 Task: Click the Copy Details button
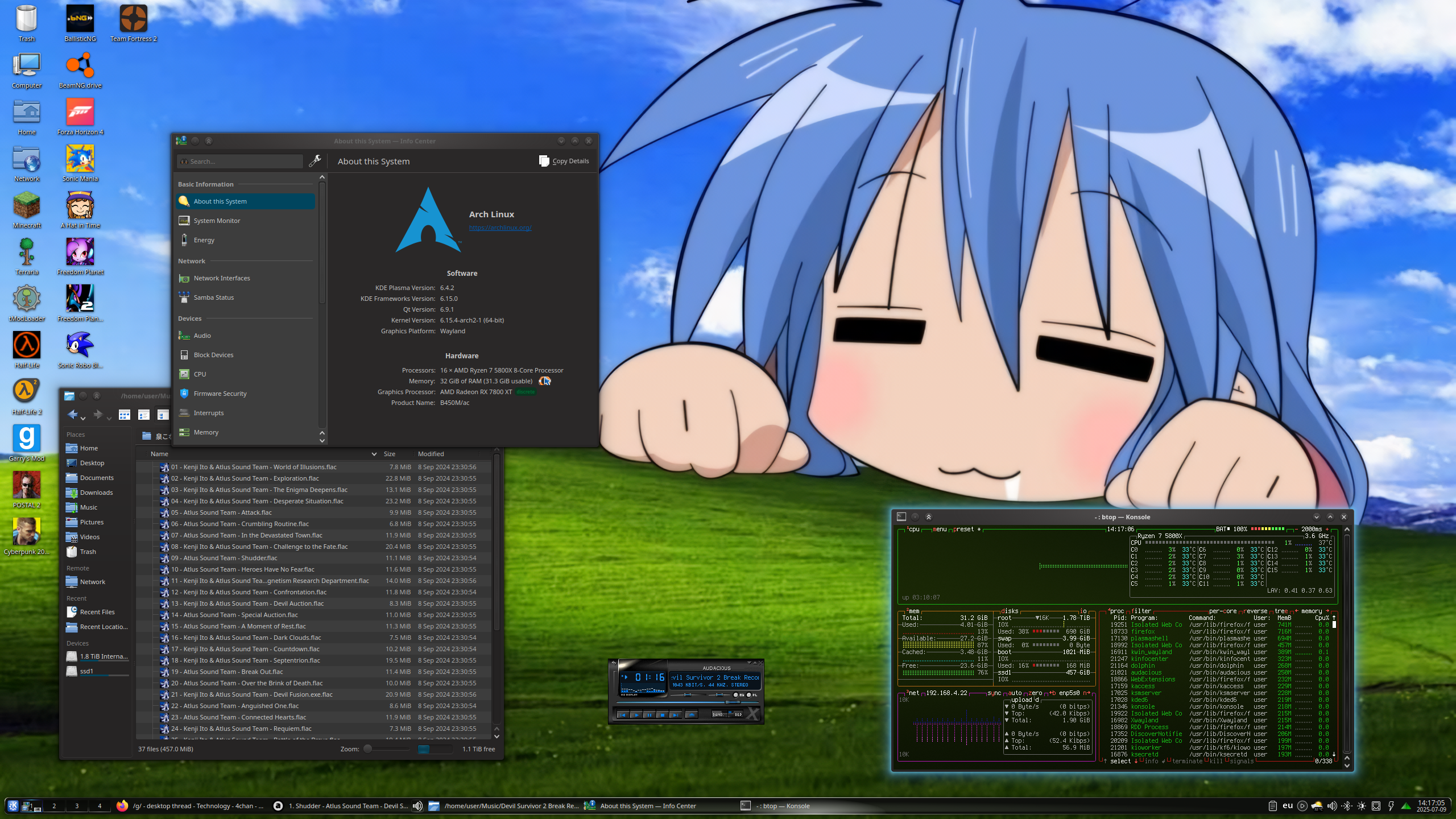click(564, 161)
